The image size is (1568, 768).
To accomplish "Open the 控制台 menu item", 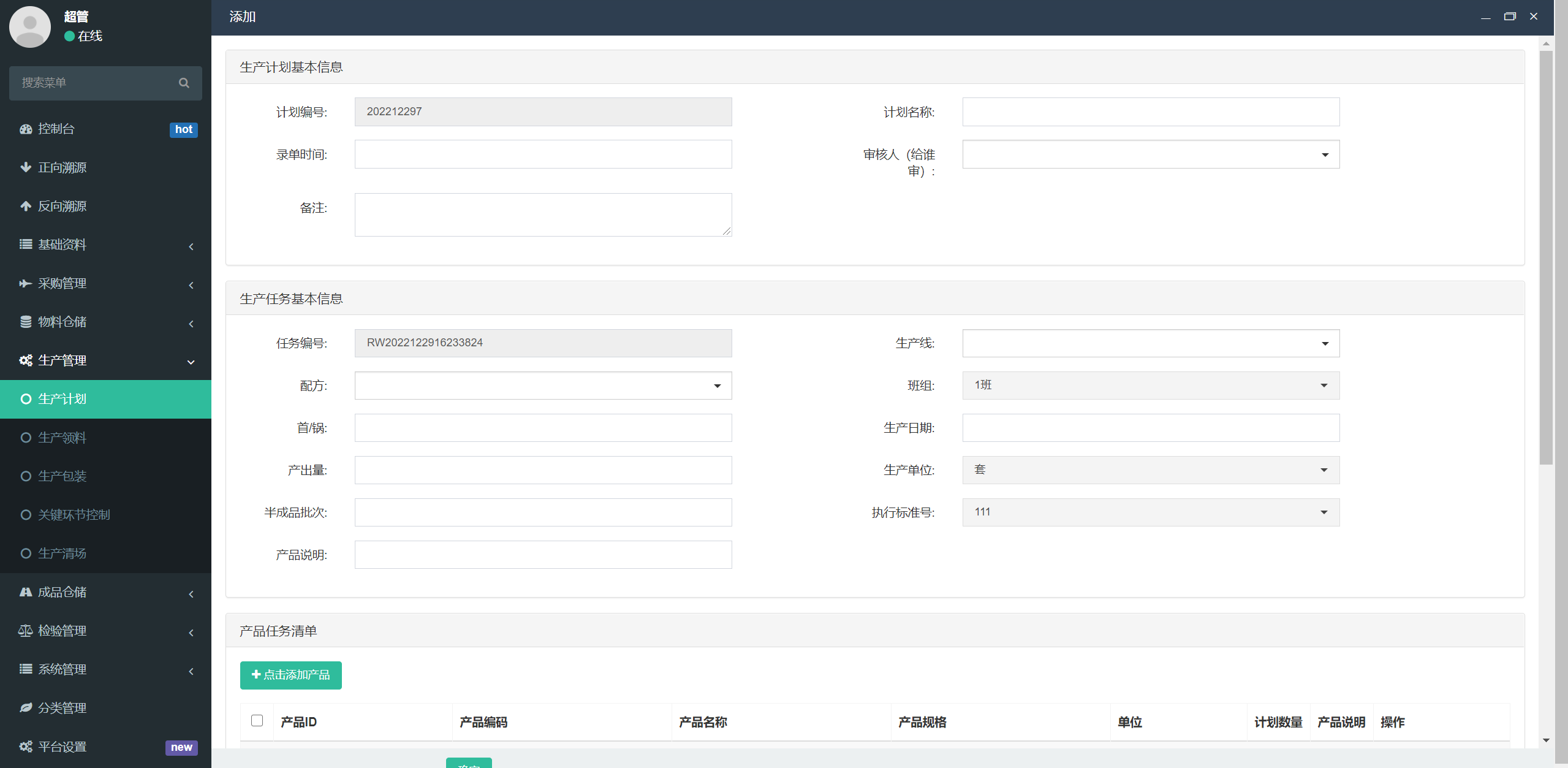I will (x=105, y=129).
